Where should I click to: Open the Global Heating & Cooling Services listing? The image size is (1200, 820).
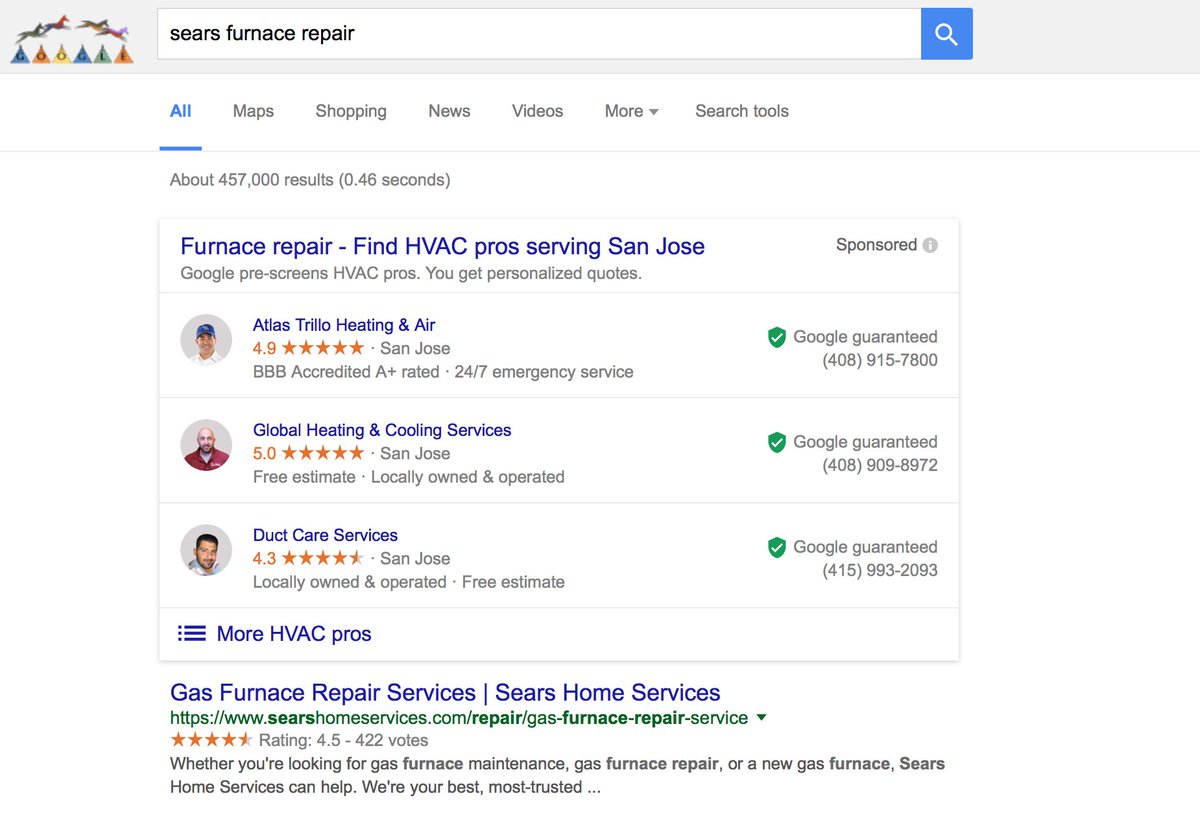(x=382, y=429)
